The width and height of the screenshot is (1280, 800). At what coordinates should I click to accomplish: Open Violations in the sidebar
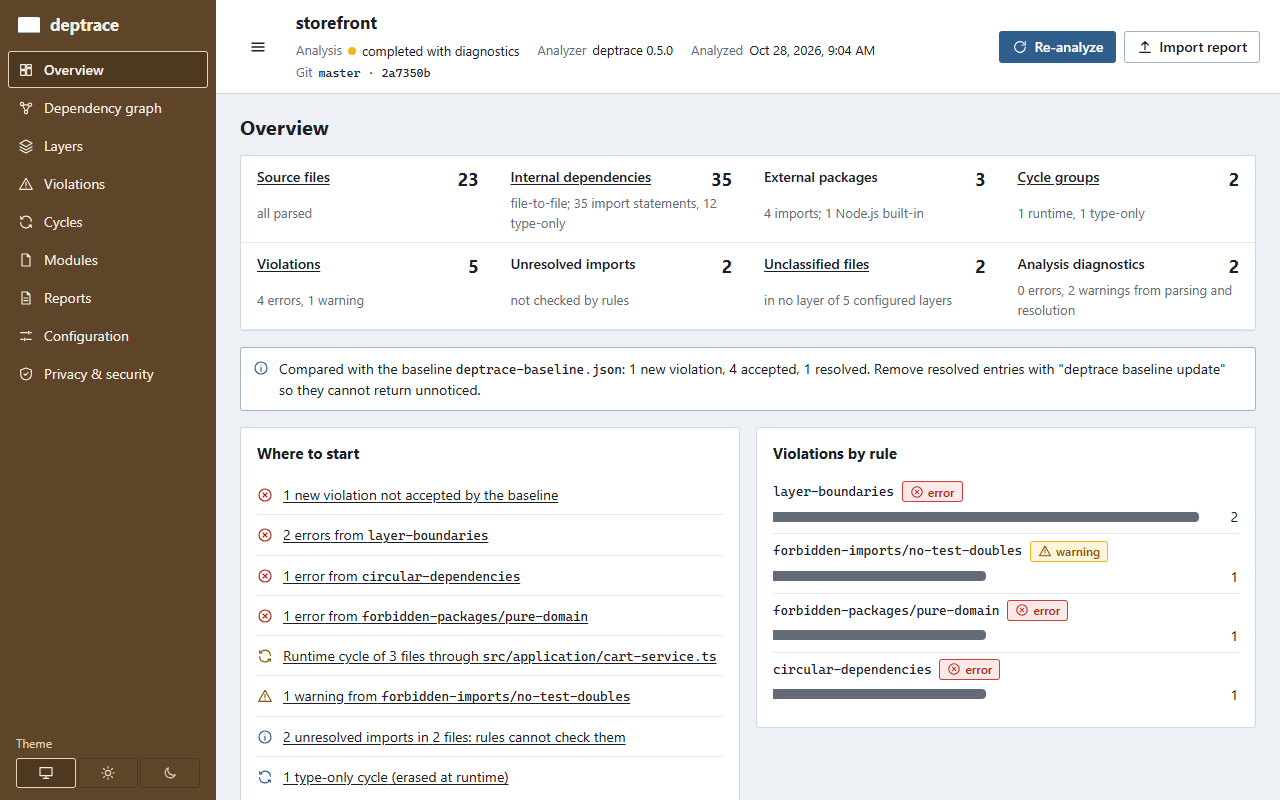[108, 184]
